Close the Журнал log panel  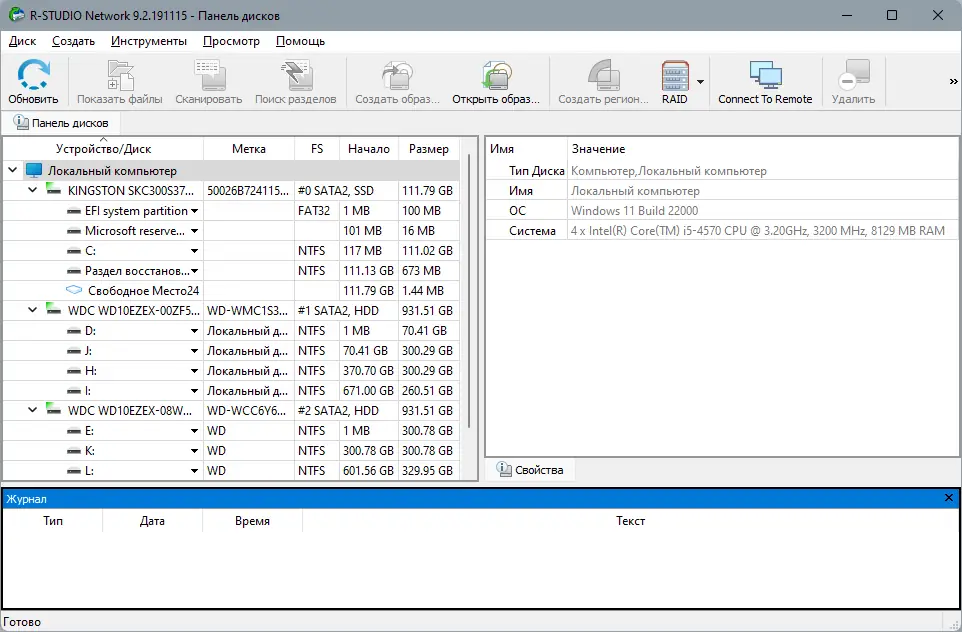(948, 497)
